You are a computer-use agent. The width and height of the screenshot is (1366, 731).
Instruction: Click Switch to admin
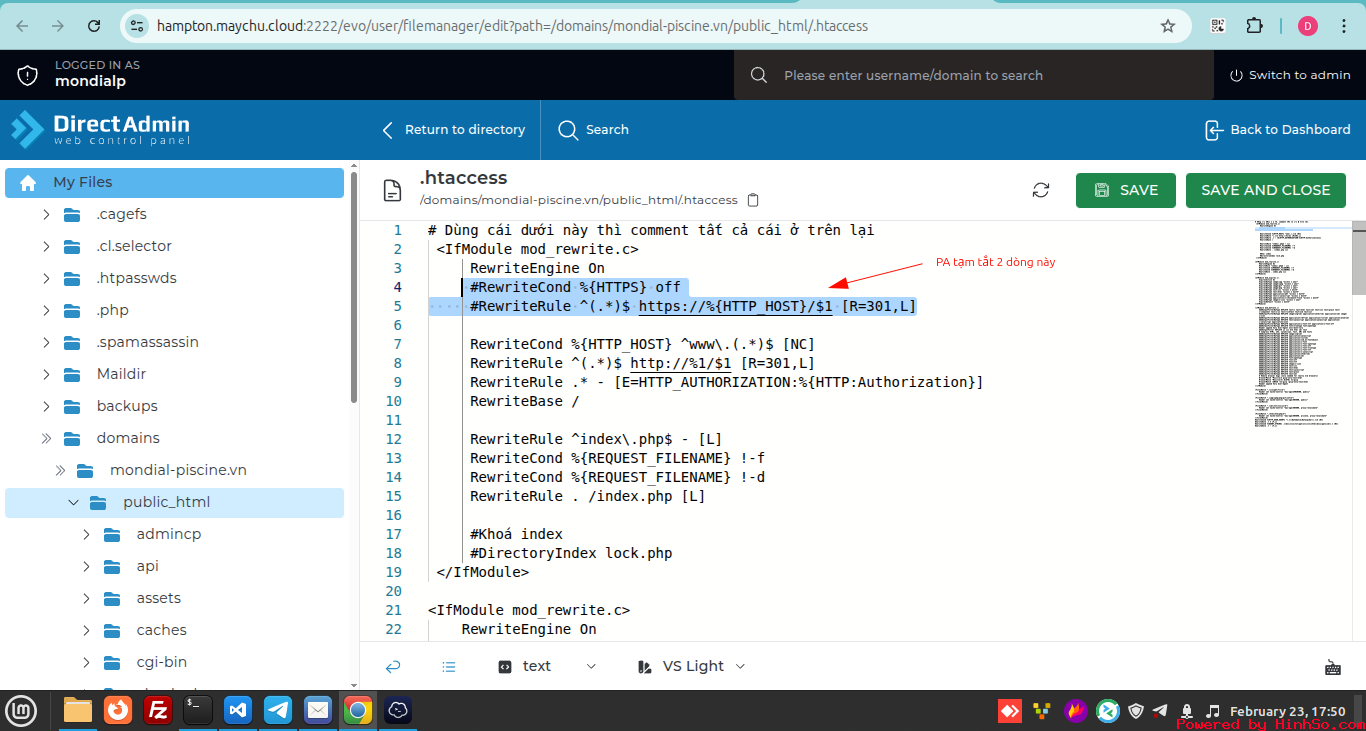pos(1289,75)
